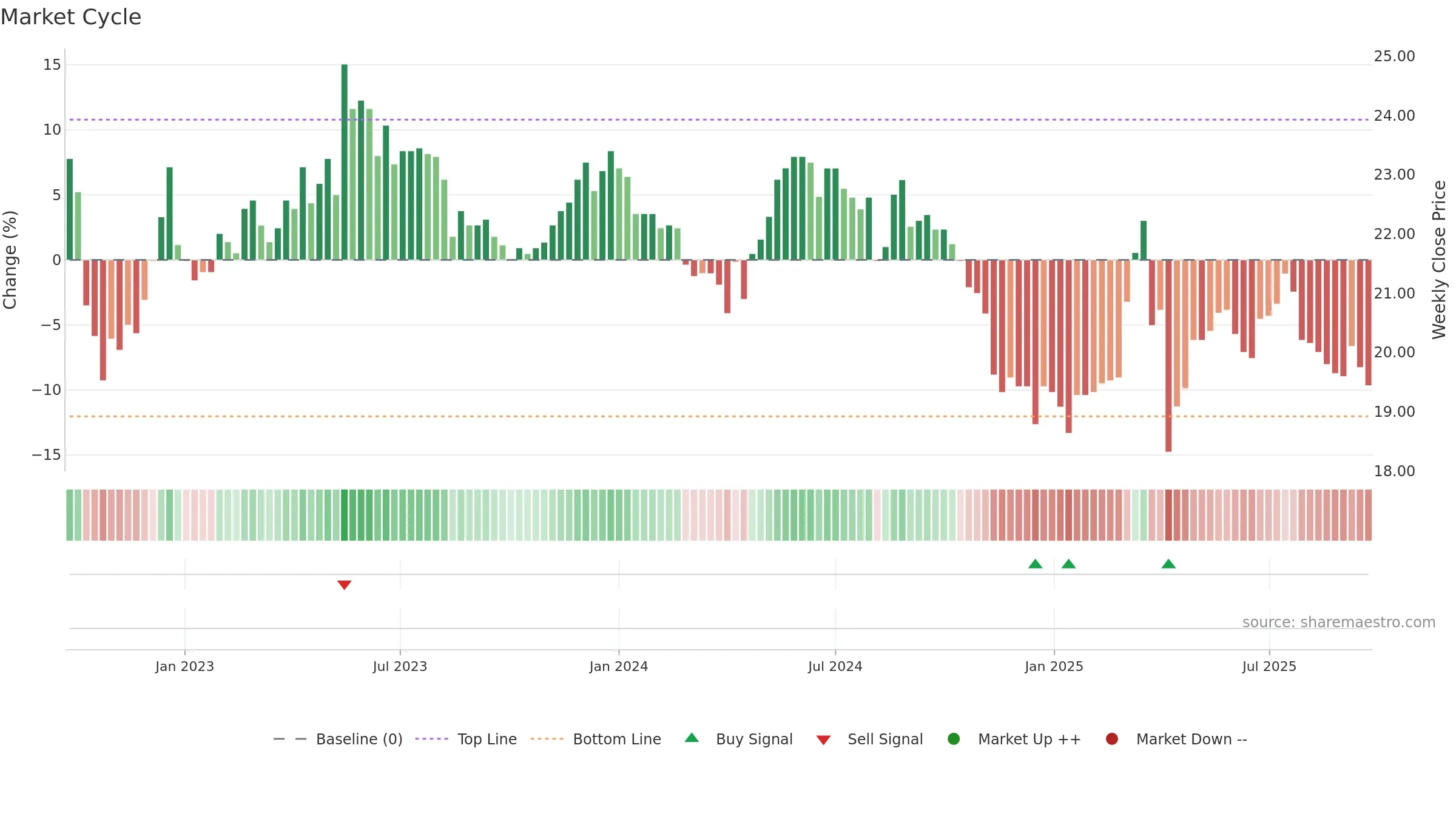The height and width of the screenshot is (819, 1456).
Task: Click the −15 tick on Change axis
Action: (47, 455)
